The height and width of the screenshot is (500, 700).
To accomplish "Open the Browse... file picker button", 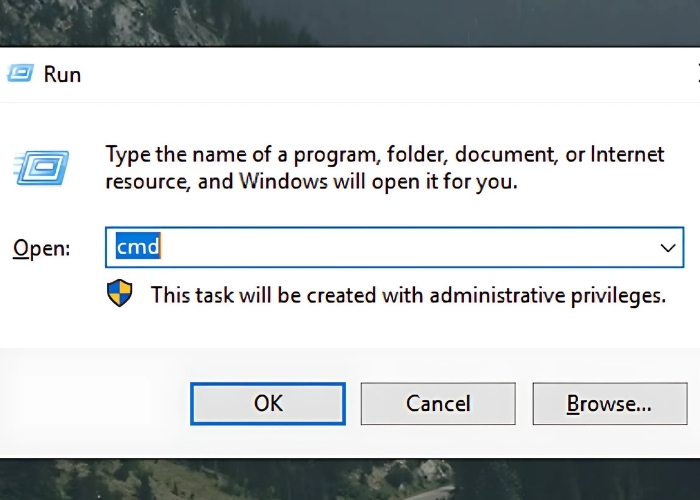I will point(609,403).
